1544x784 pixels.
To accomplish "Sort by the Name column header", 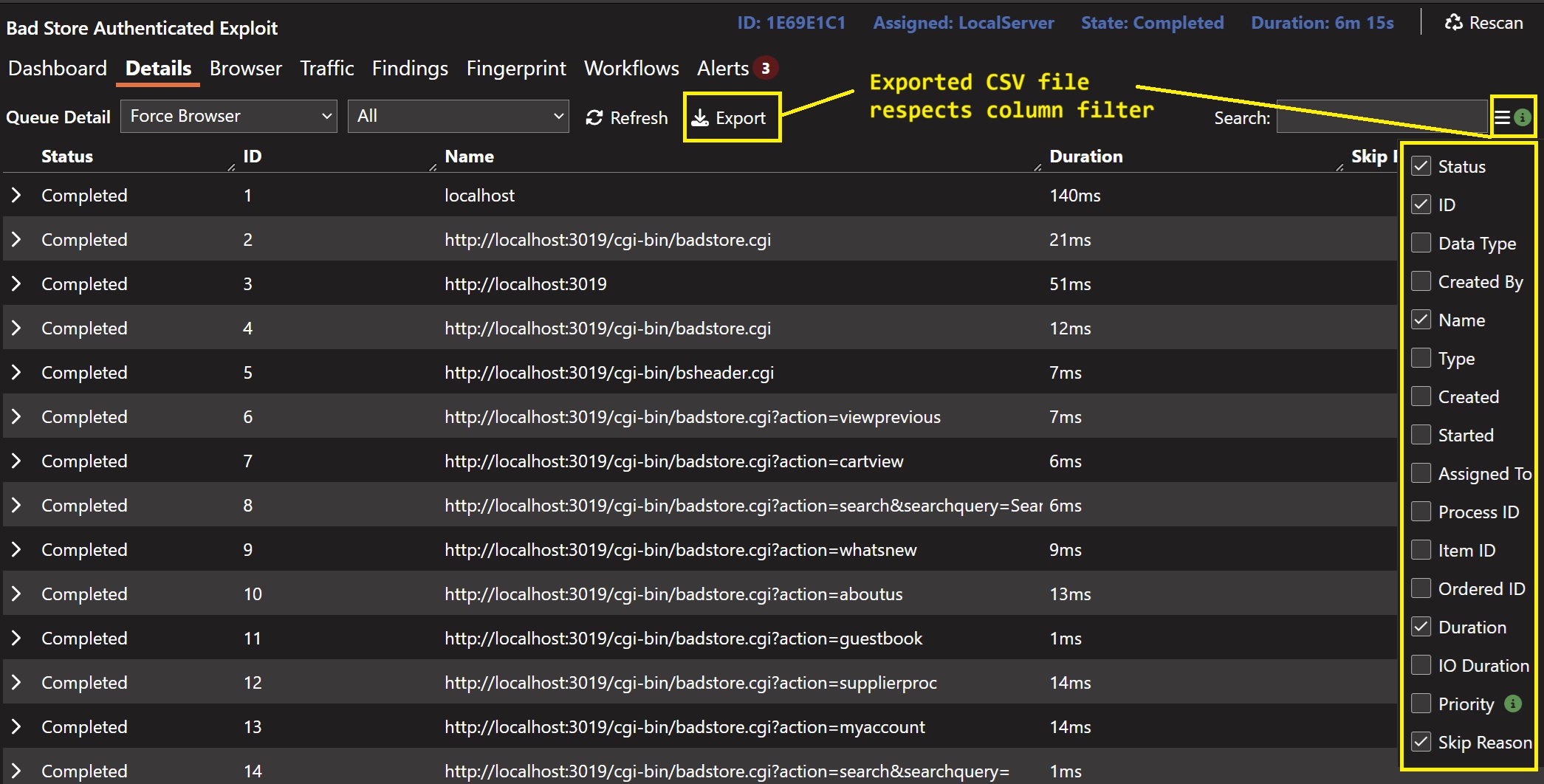I will point(469,157).
